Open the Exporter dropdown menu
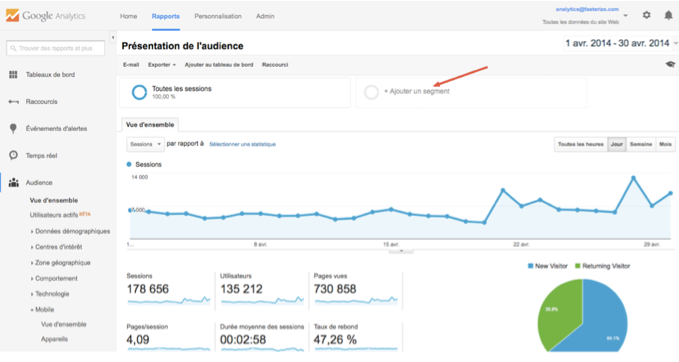Screen dimensions: 679x362 (162, 65)
